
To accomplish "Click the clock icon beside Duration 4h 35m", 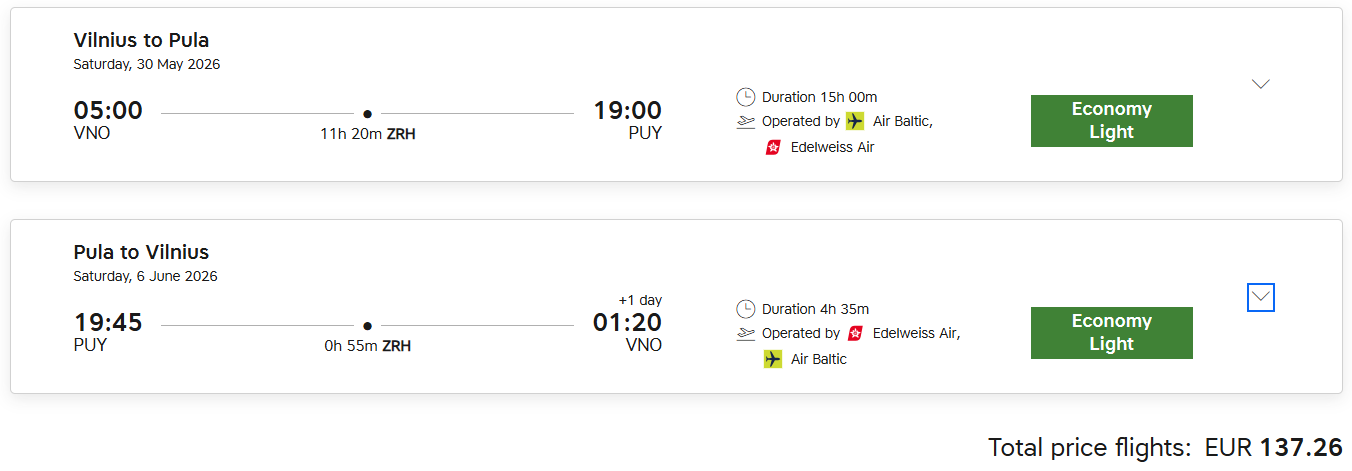I will coord(745,309).
